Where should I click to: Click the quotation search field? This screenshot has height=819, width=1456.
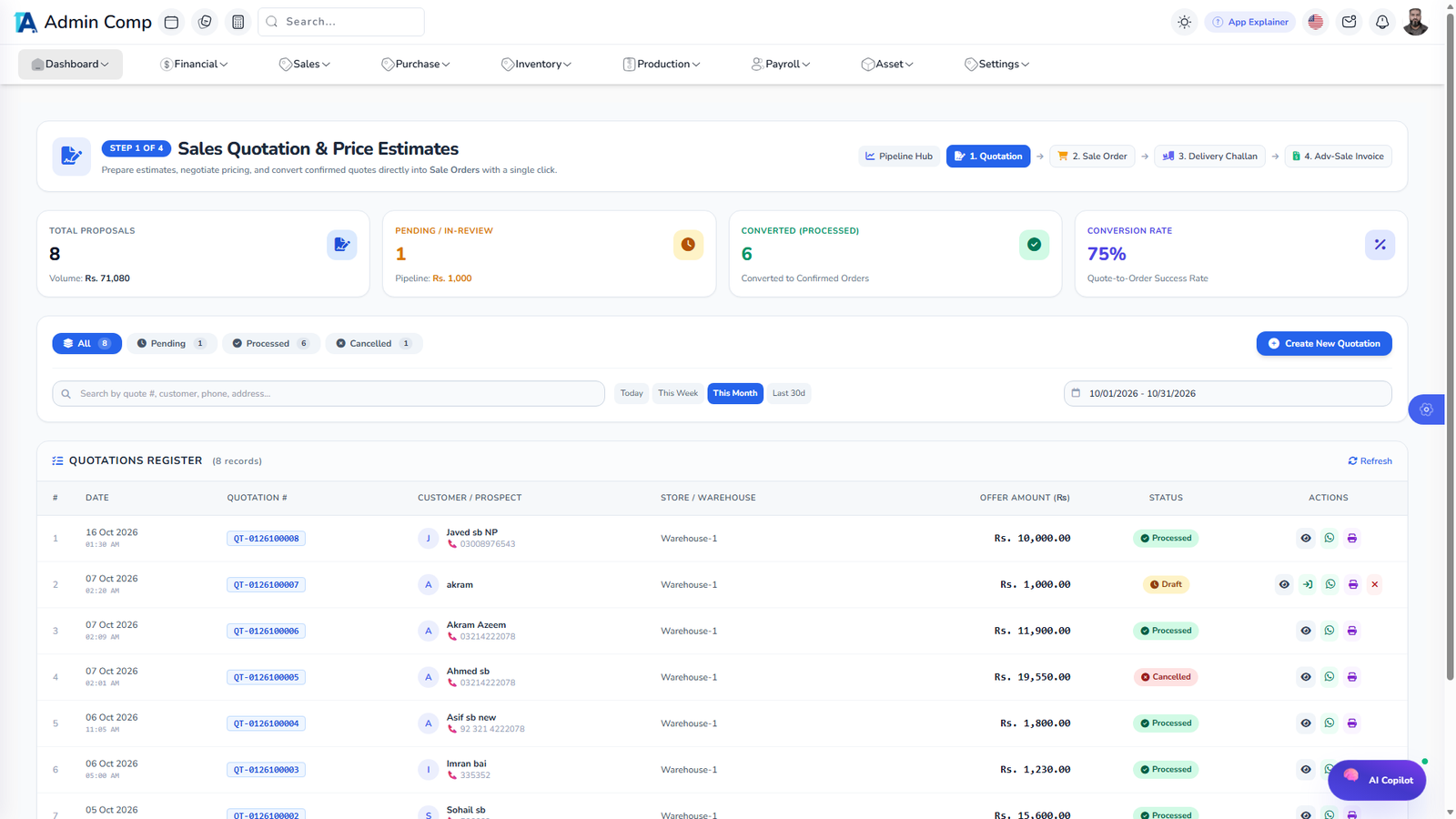point(329,393)
